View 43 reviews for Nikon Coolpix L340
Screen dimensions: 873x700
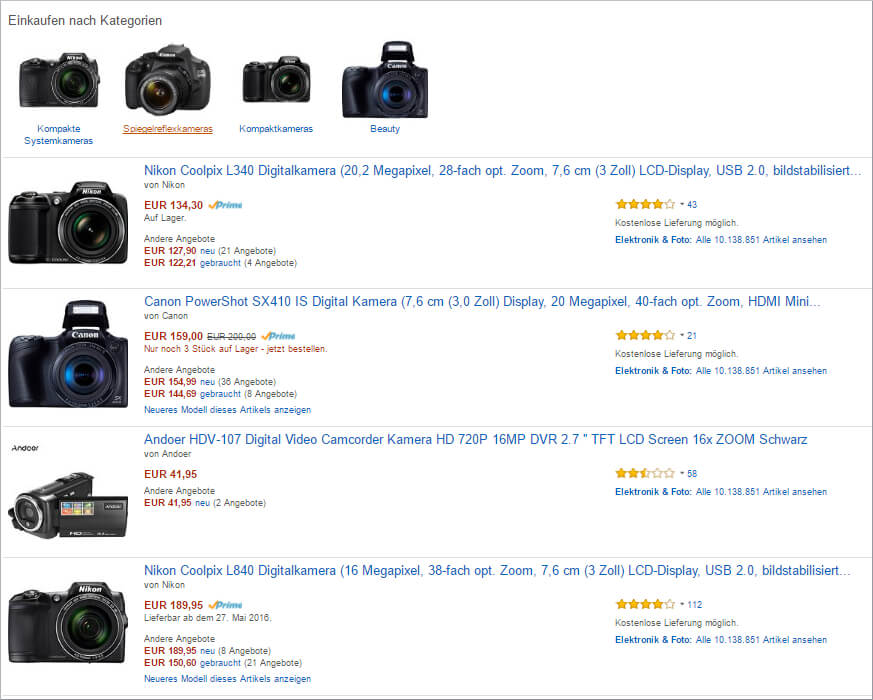click(x=692, y=205)
